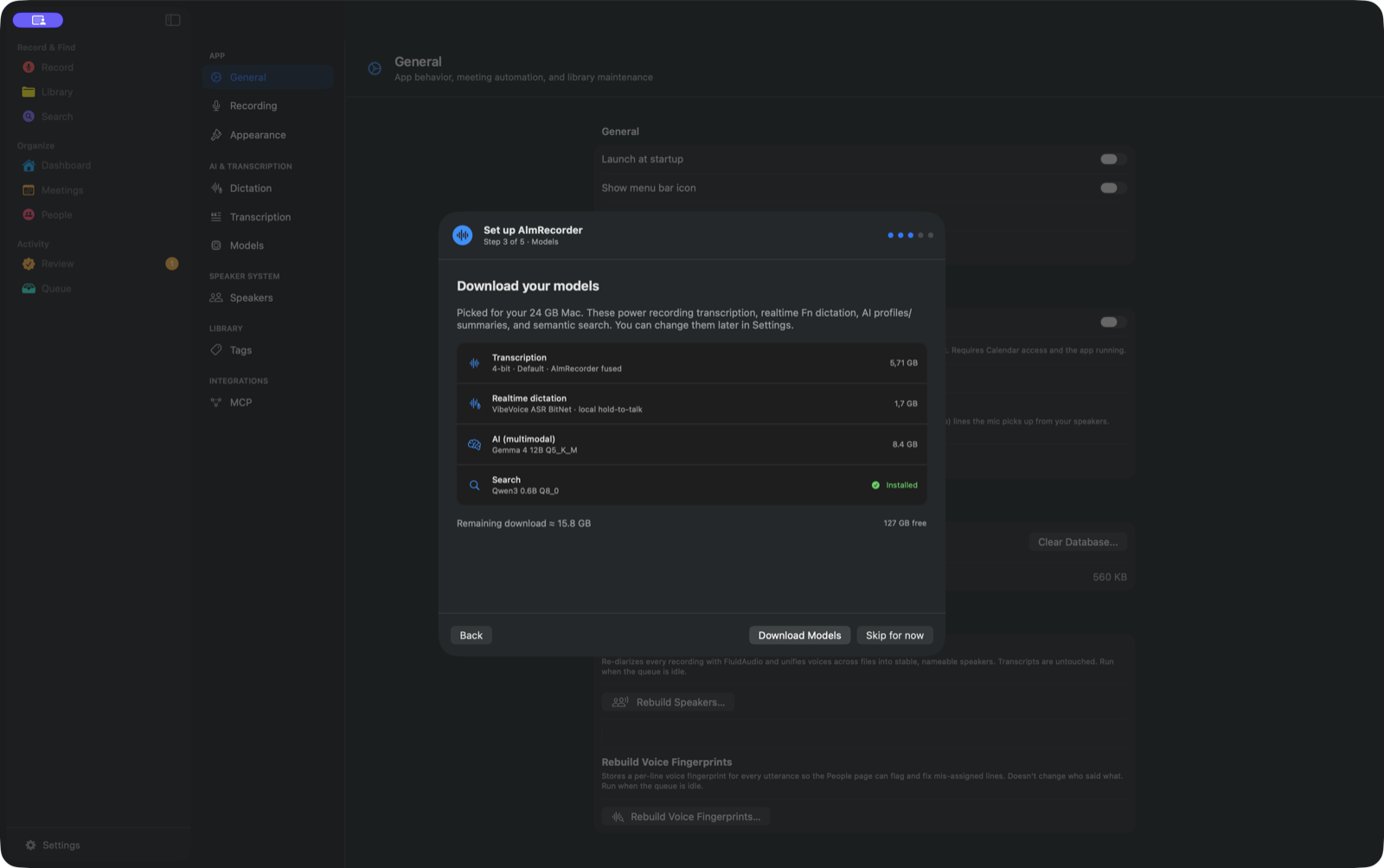Click Gemma 4 12B Q5_K_M label
This screenshot has width=1384, height=868.
coord(535,450)
